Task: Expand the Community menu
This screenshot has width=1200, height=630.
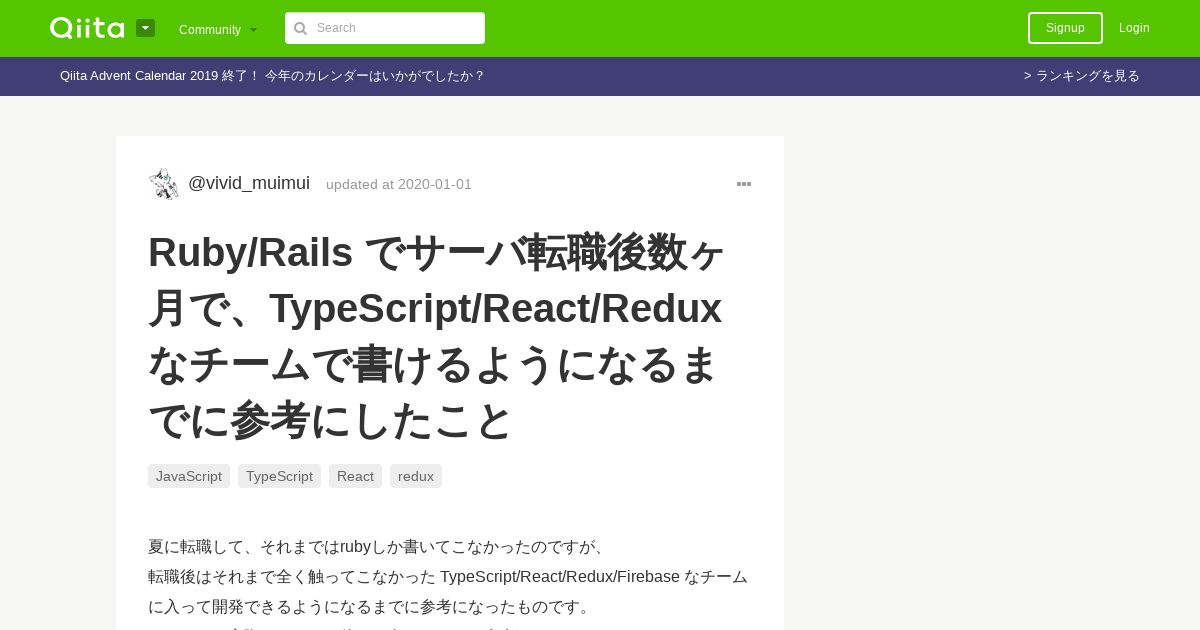Action: (x=218, y=29)
